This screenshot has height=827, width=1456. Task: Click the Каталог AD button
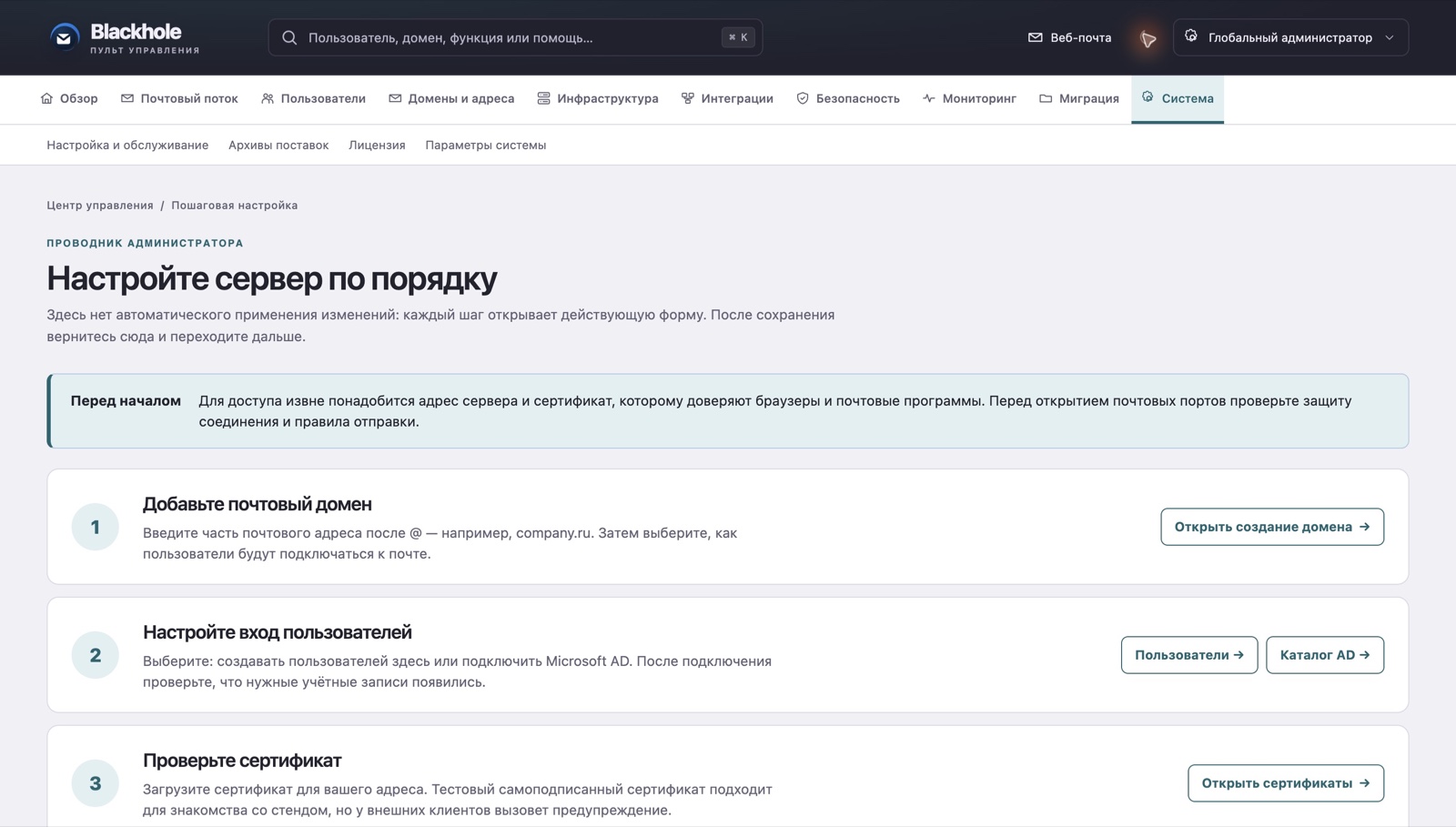click(x=1325, y=655)
